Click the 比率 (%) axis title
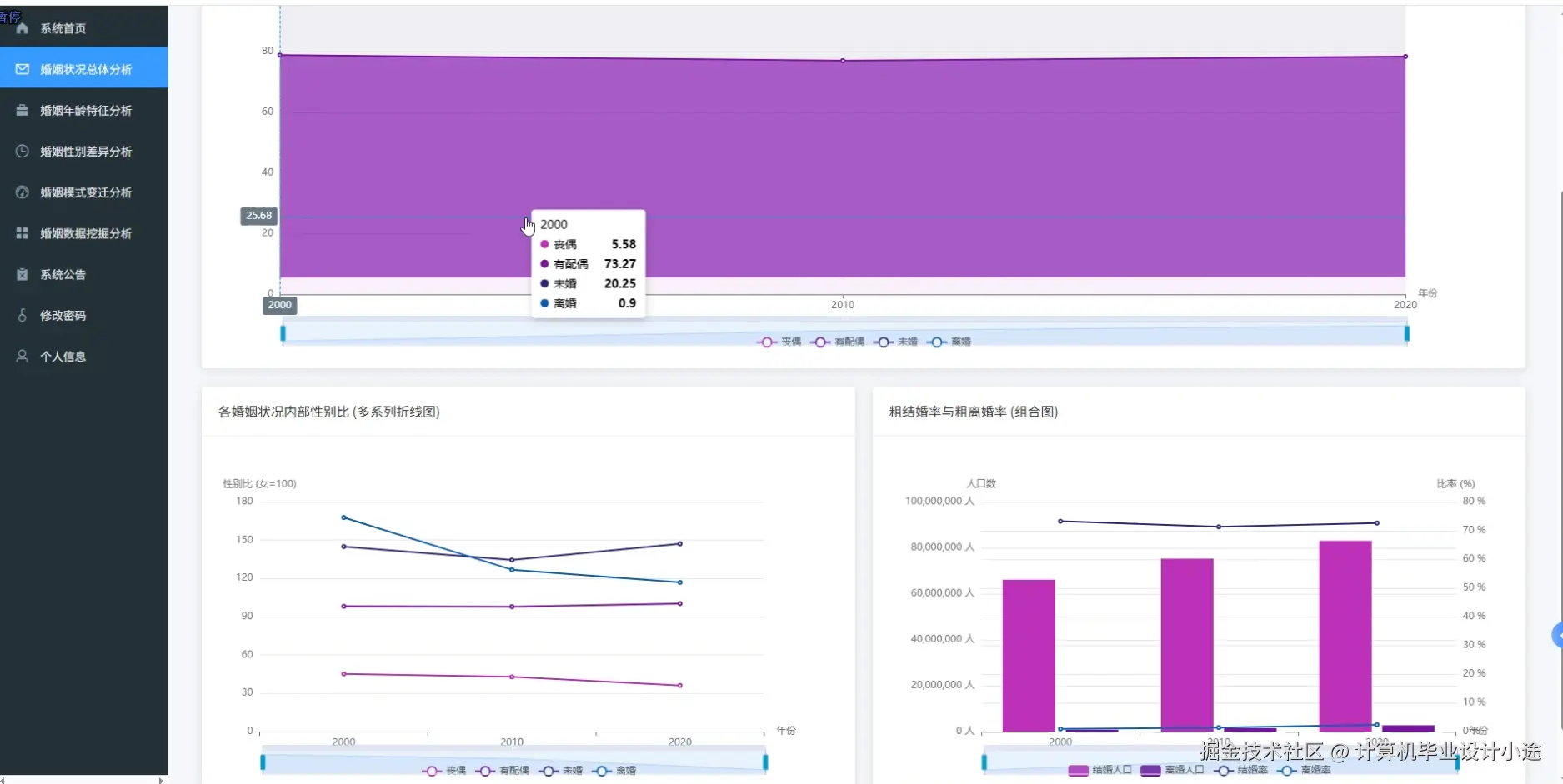This screenshot has width=1563, height=784. tap(1455, 483)
